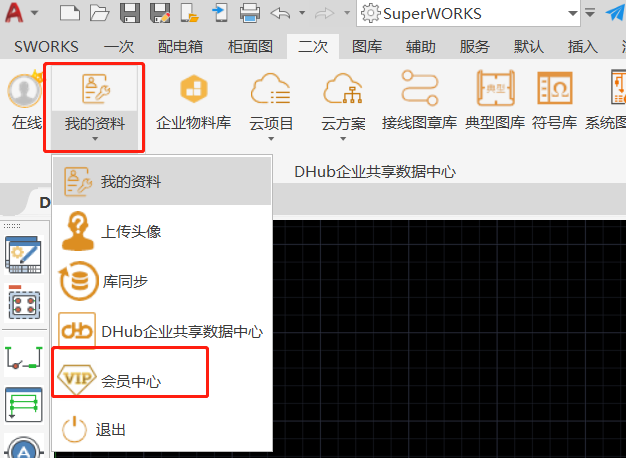Print the drawing using printer icon
626x458 pixels.
(x=250, y=13)
